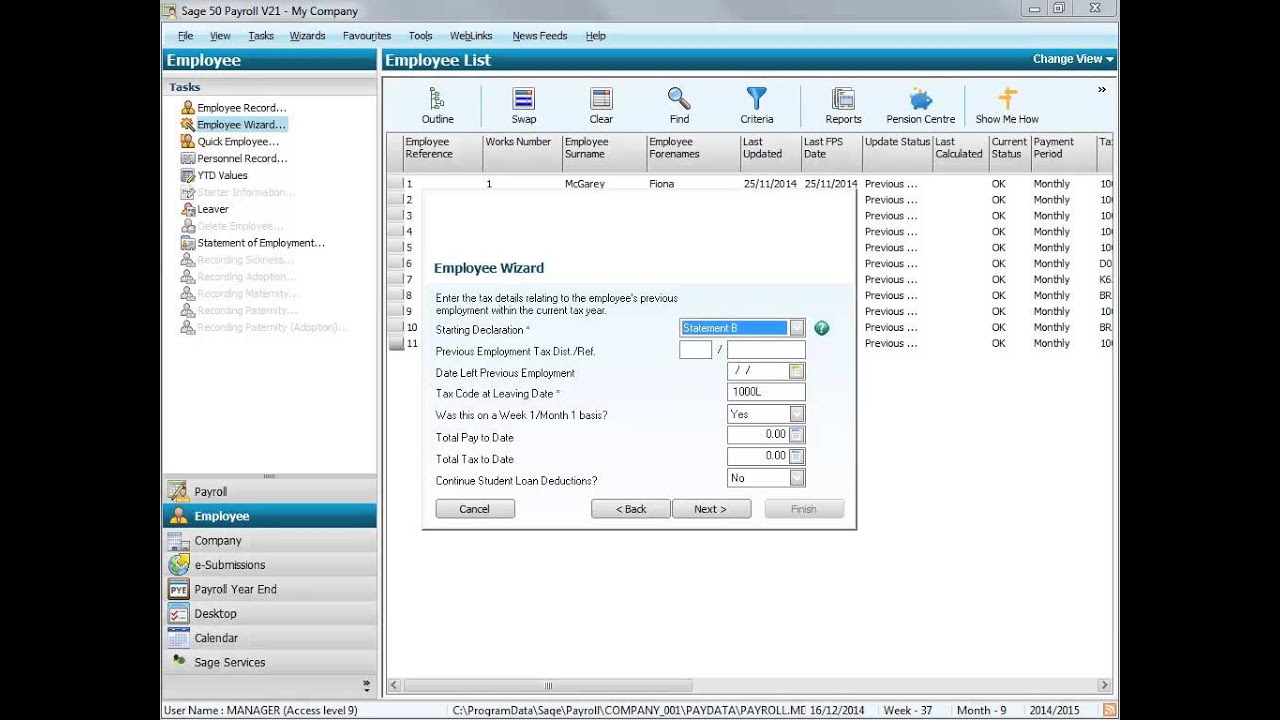Open Total Pay to Date calculator
This screenshot has width=1280, height=720.
click(x=796, y=435)
